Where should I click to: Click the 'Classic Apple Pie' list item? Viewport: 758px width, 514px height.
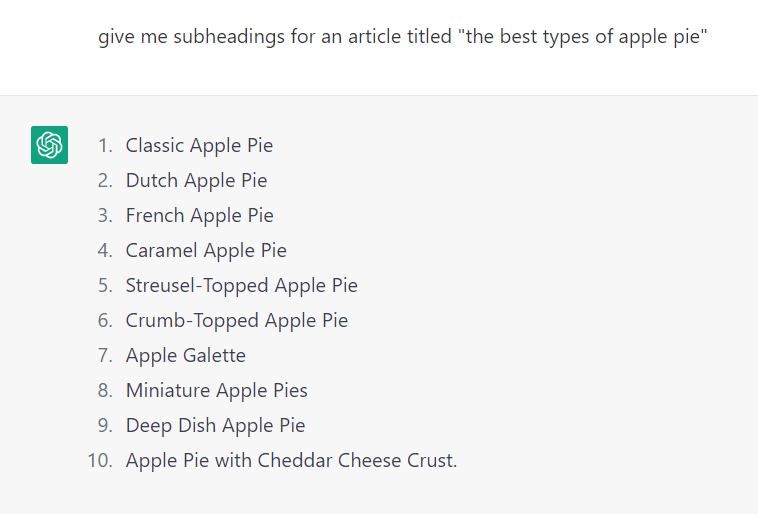click(x=199, y=146)
